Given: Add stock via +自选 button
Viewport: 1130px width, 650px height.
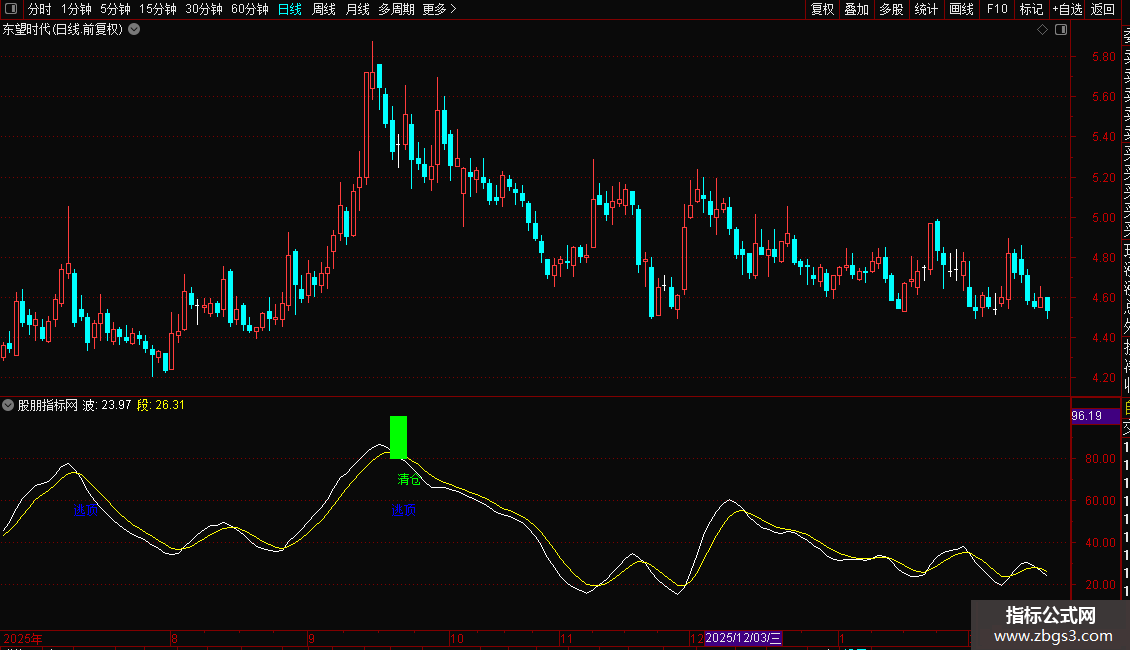Looking at the screenshot, I should coord(1067,9).
